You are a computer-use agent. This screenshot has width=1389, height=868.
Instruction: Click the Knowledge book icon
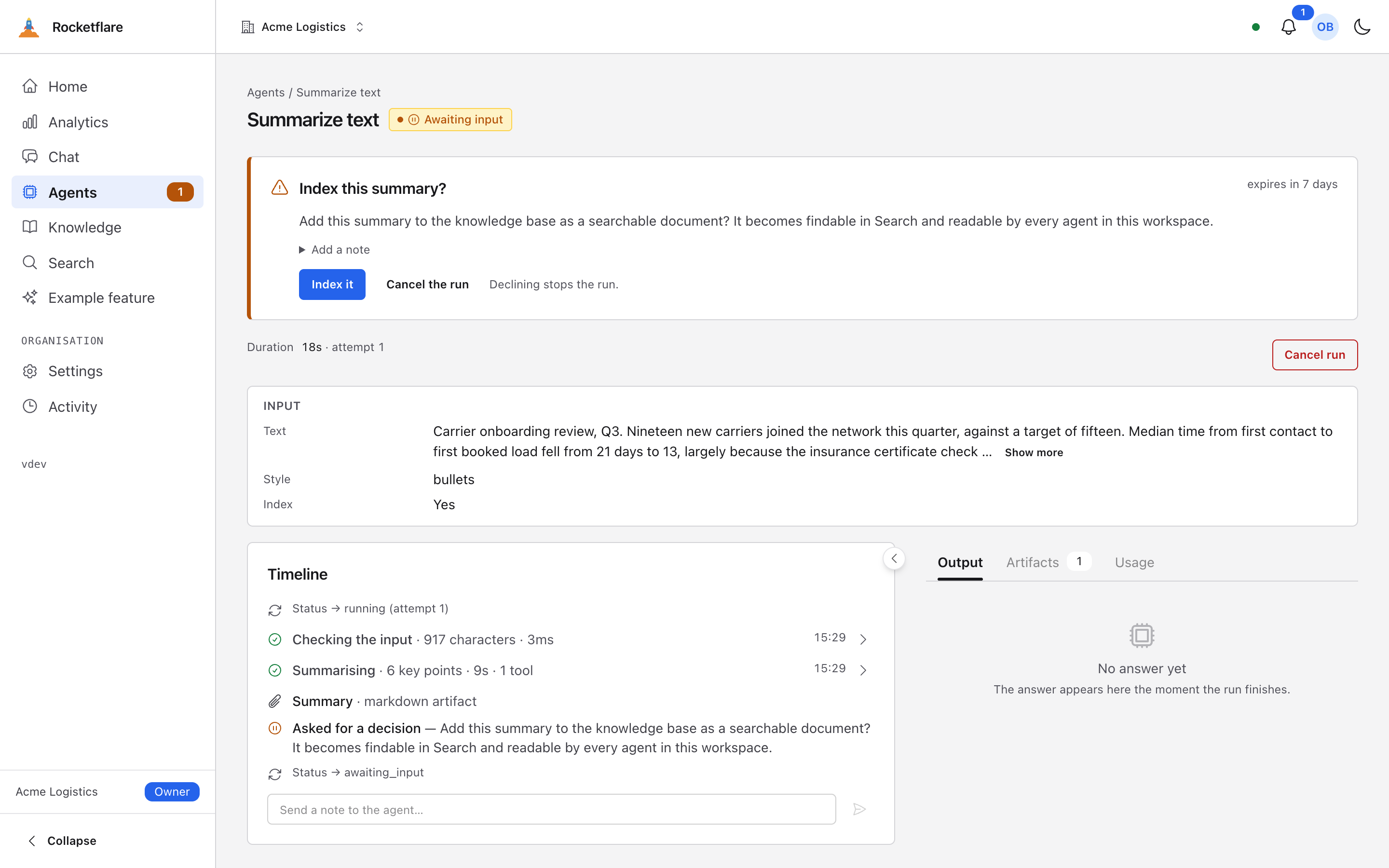pyautogui.click(x=30, y=227)
